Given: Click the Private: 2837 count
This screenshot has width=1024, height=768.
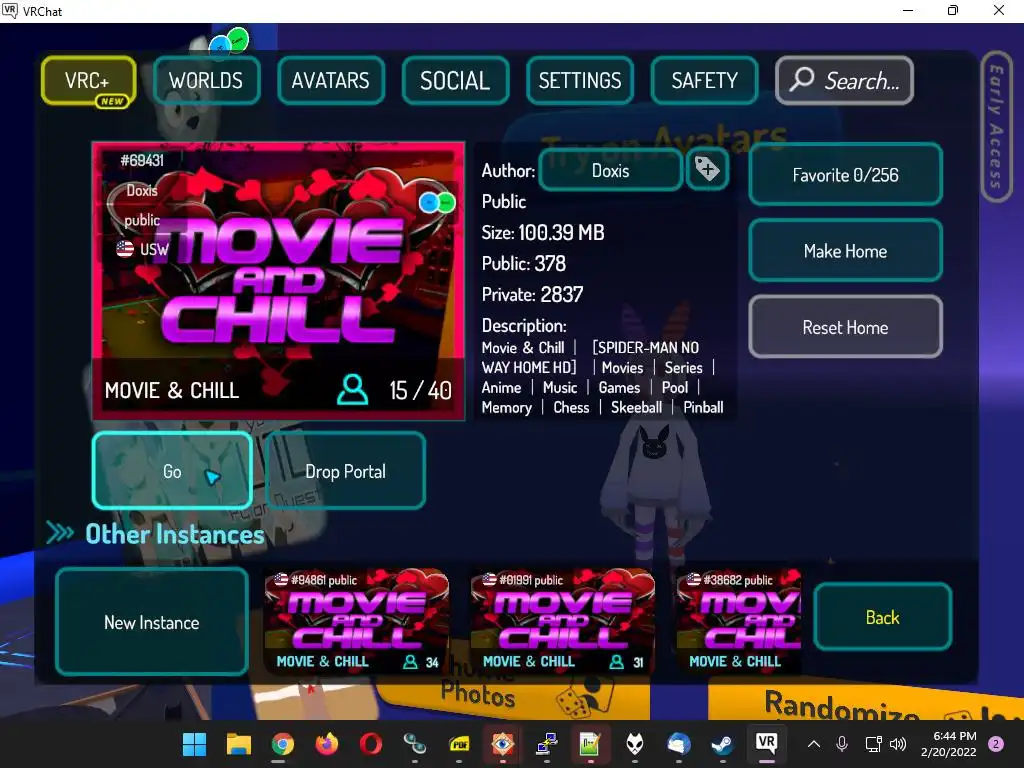Looking at the screenshot, I should [532, 295].
